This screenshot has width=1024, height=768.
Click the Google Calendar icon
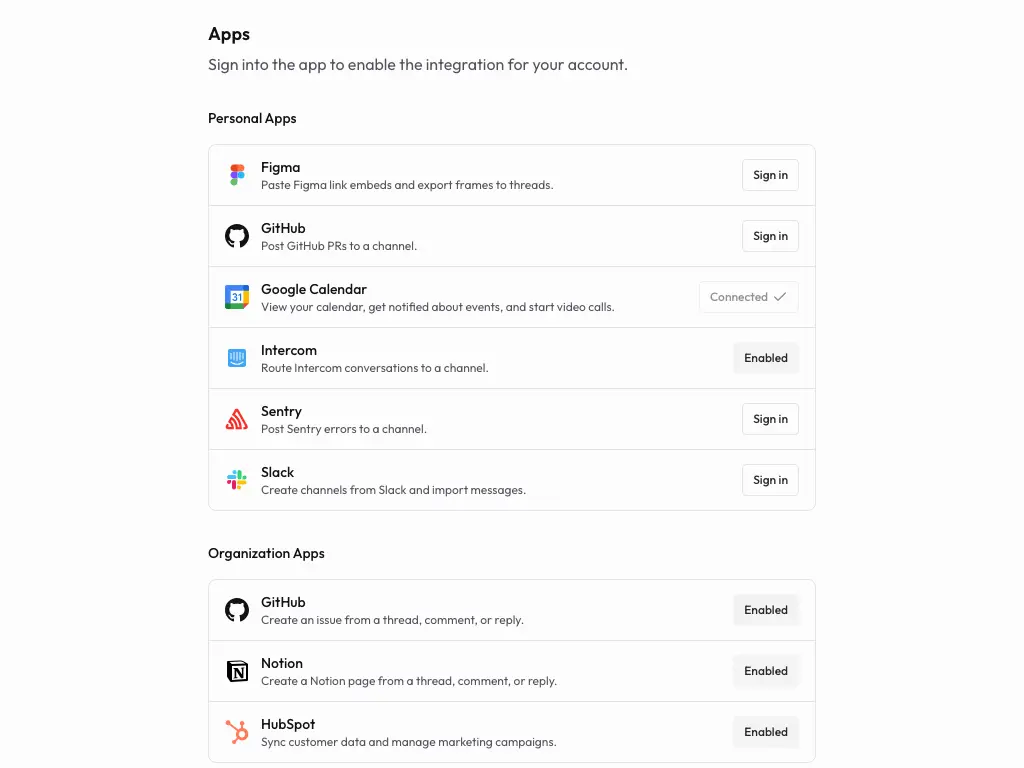coord(237,297)
